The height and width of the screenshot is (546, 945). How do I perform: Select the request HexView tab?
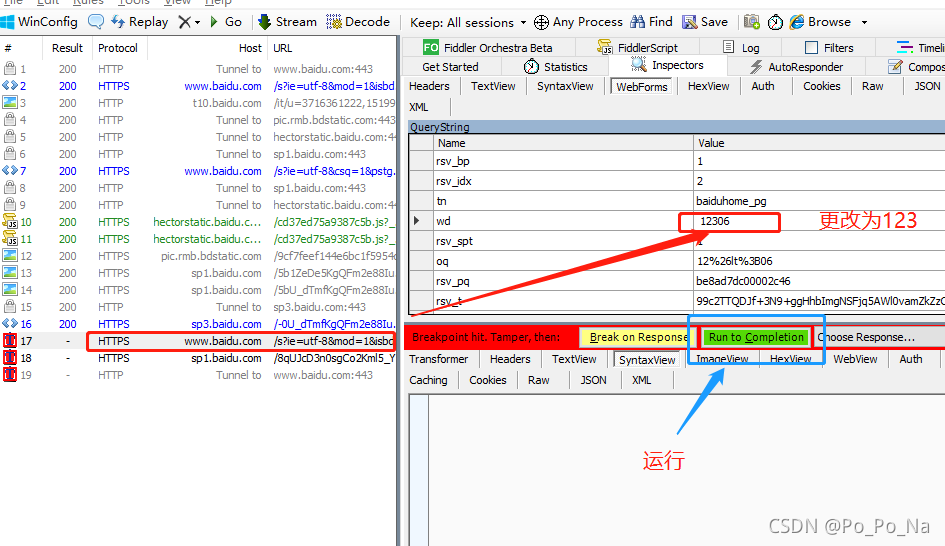(708, 86)
